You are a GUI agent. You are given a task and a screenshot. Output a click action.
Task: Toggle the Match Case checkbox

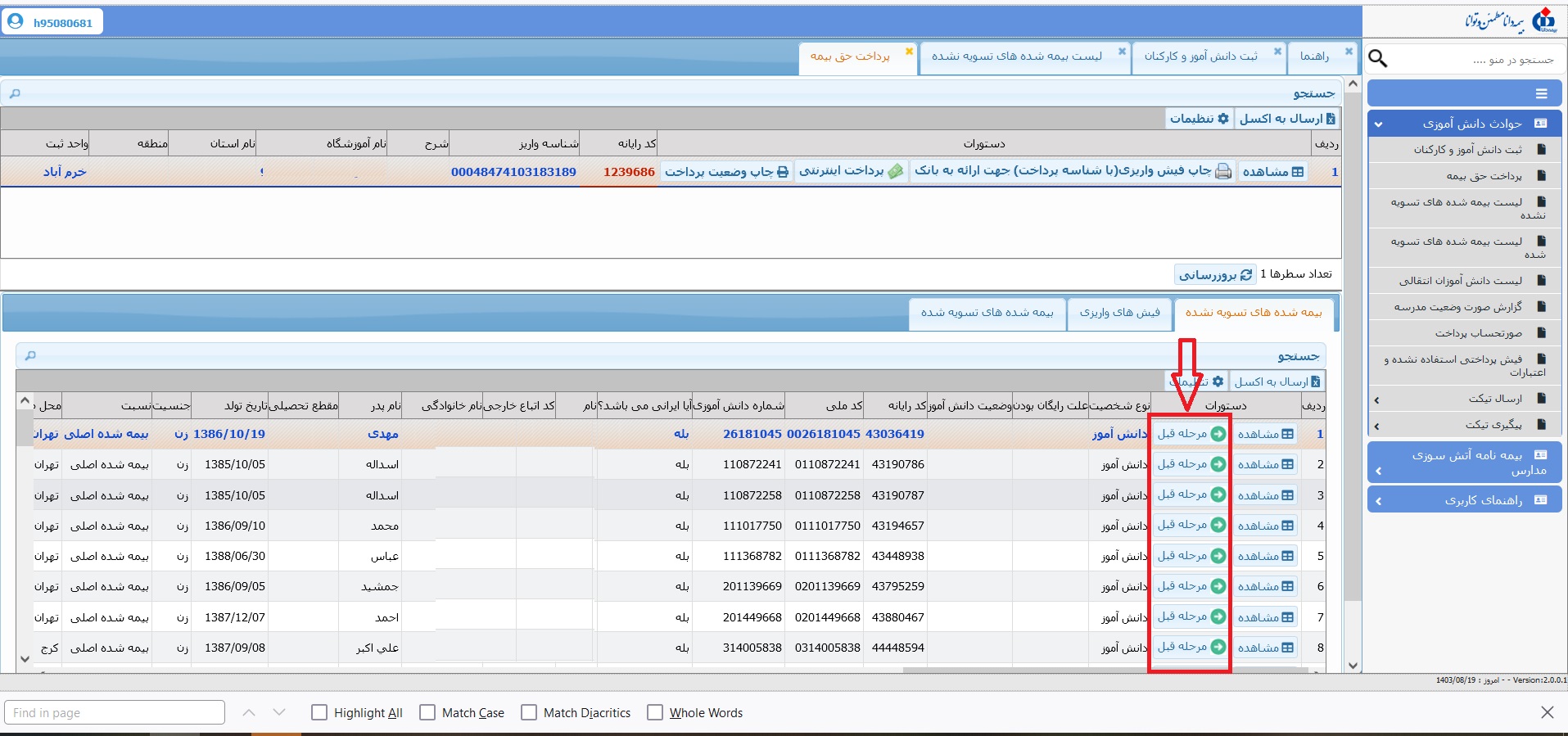[427, 712]
